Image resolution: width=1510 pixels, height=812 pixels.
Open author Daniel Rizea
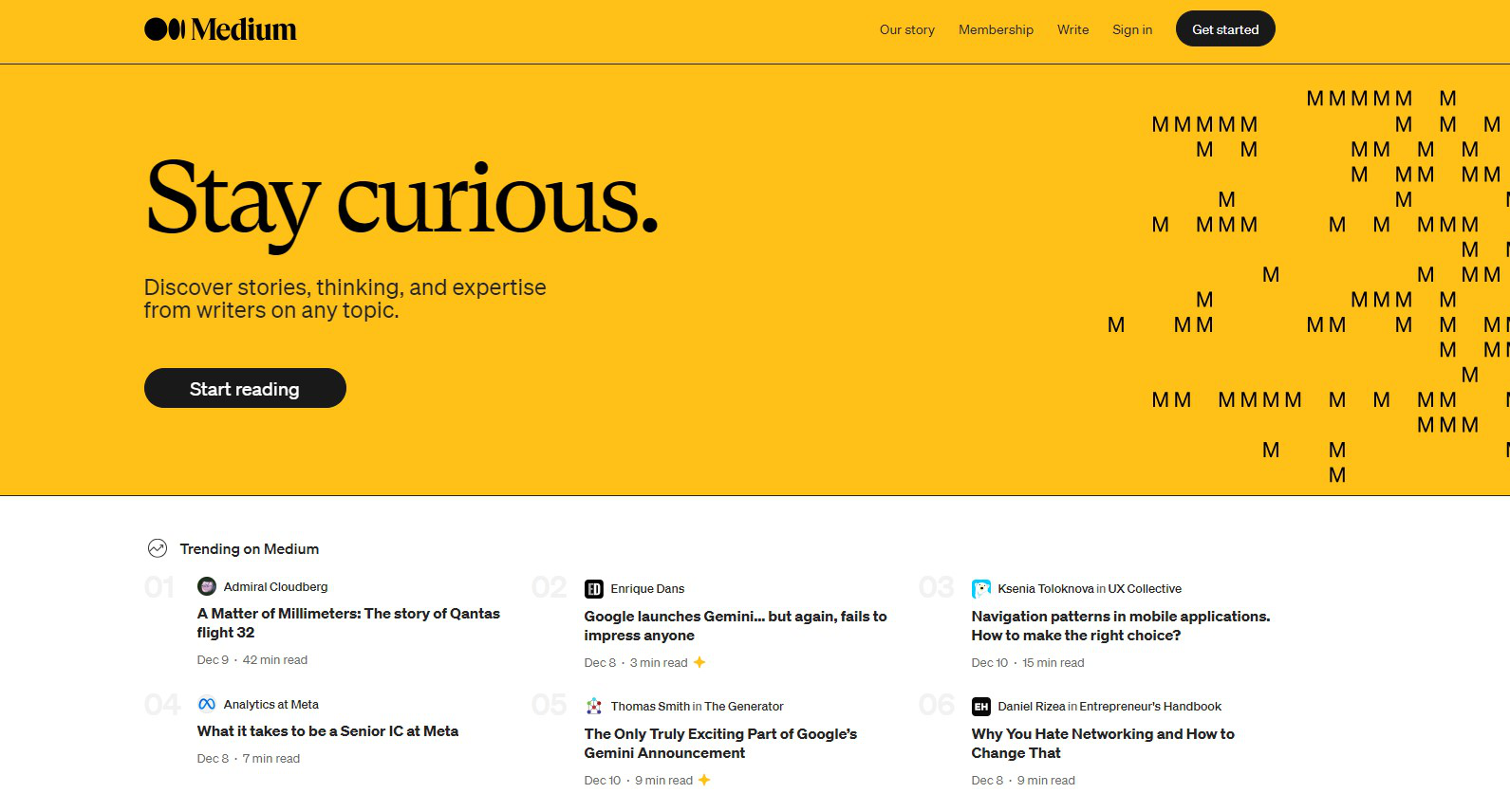click(1032, 707)
